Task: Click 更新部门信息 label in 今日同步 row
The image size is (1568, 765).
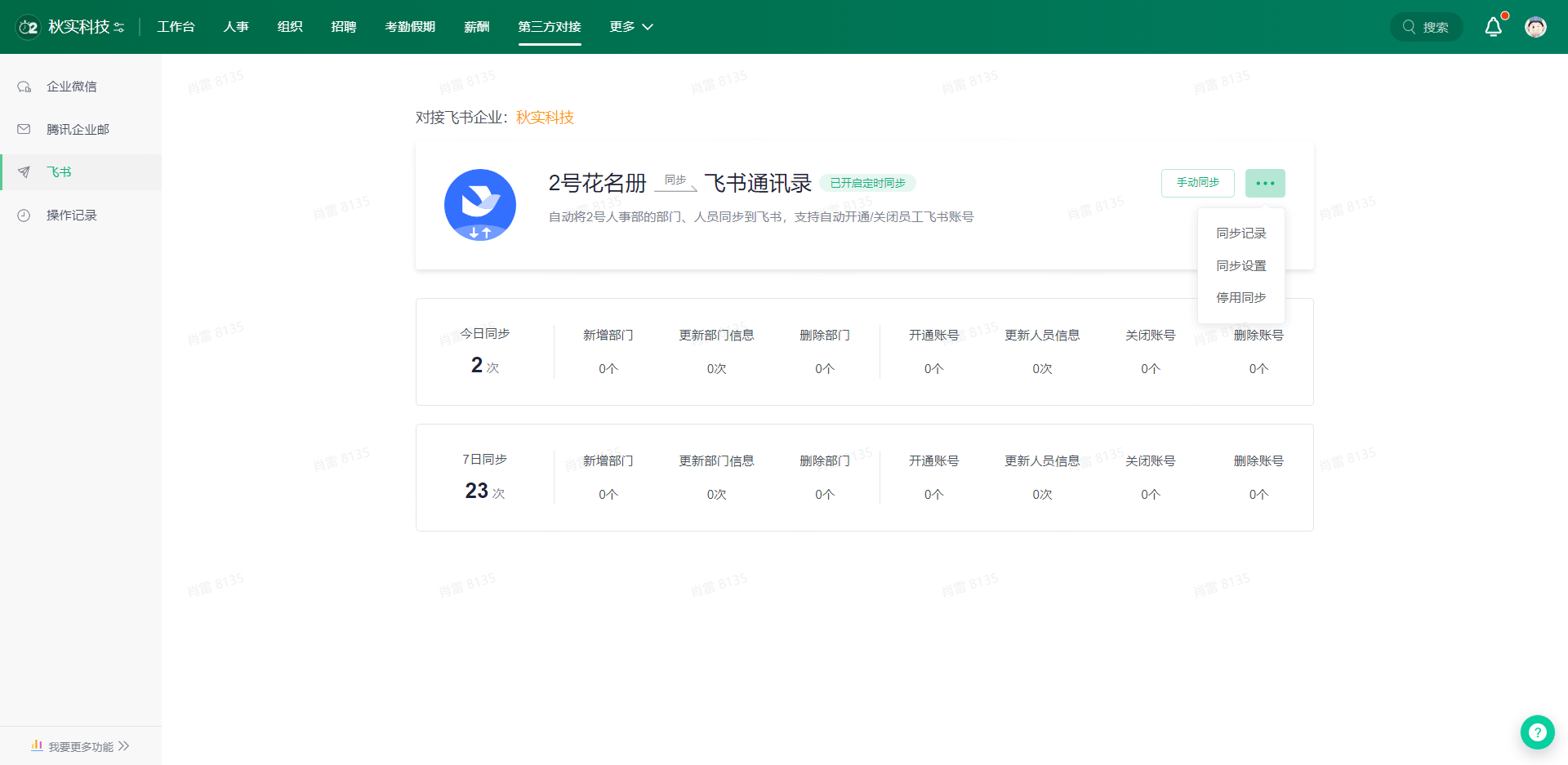Action: pos(716,336)
